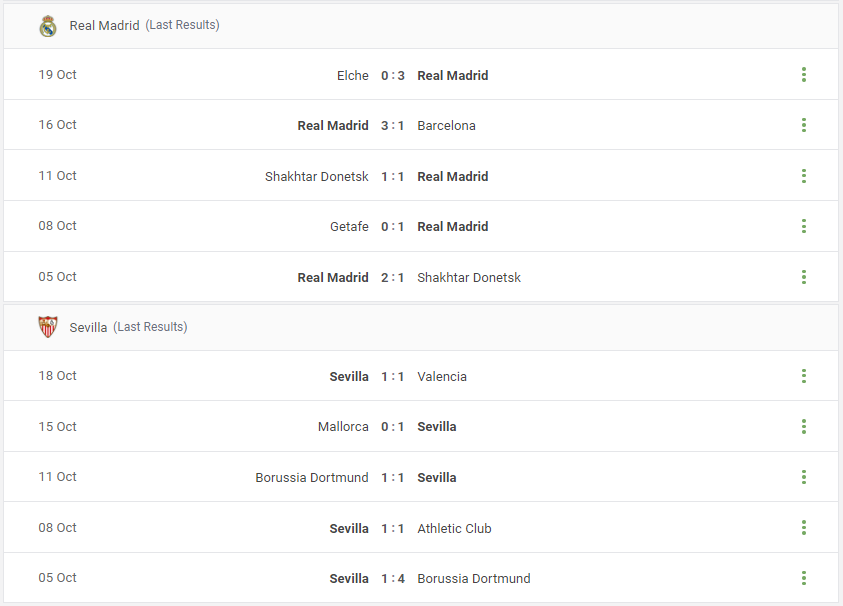Open kebab menu for Getafe vs Real Madrid
The height and width of the screenshot is (606, 843).
804,226
